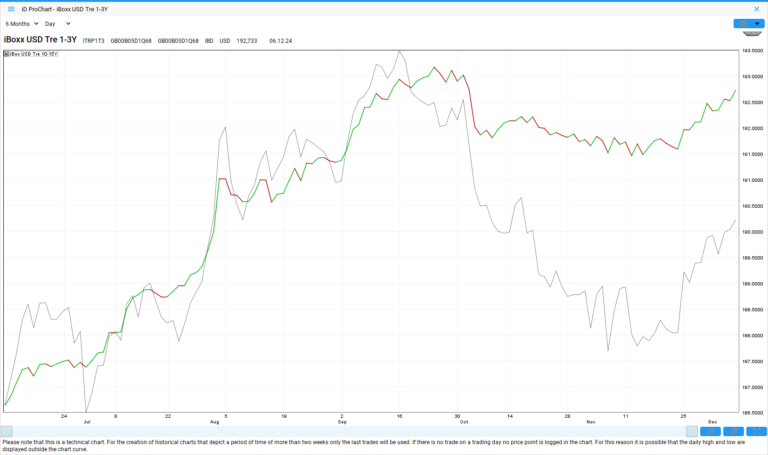Click the 06.12.24 date value
Image resolution: width=768 pixels, height=455 pixels.
(281, 41)
